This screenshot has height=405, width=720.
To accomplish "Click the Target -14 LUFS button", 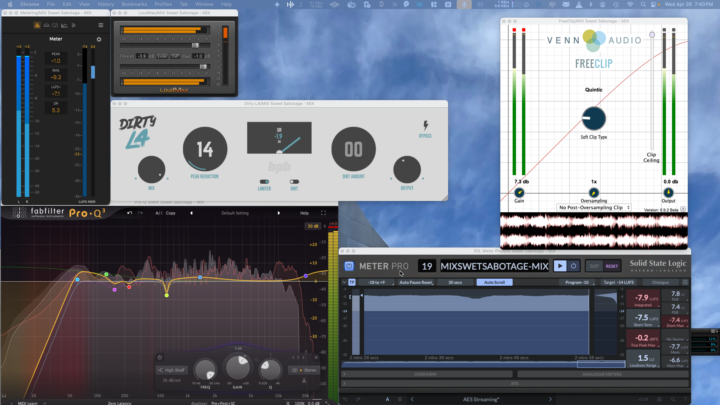I will tap(619, 282).
